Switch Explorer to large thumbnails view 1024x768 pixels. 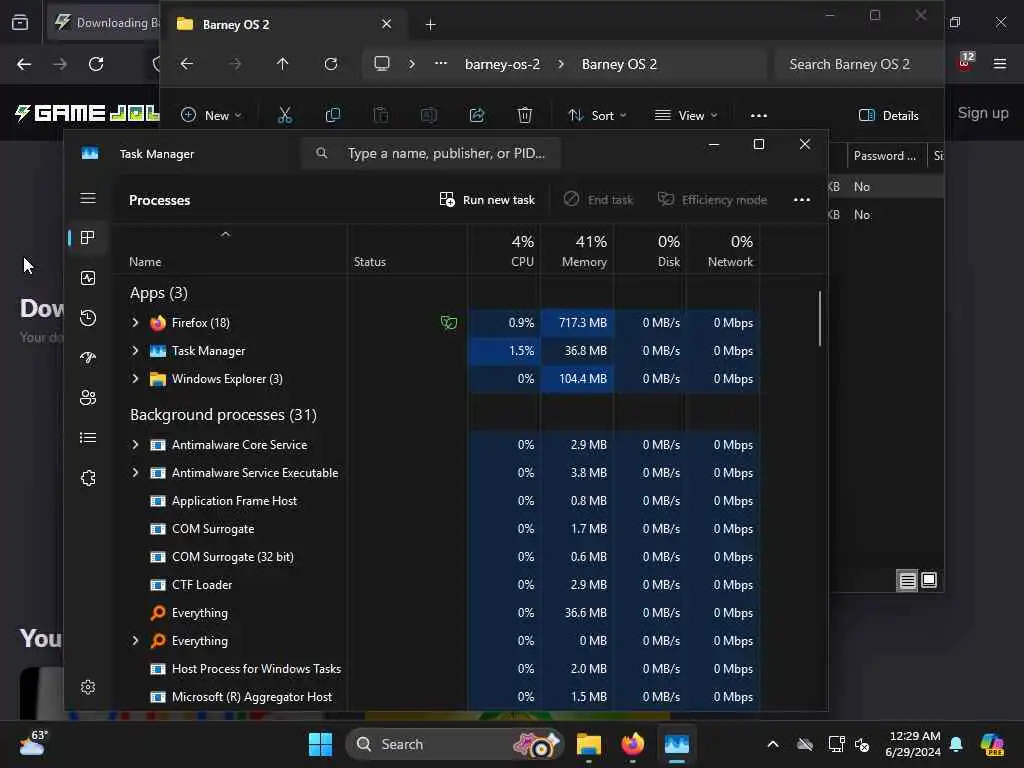pos(929,581)
